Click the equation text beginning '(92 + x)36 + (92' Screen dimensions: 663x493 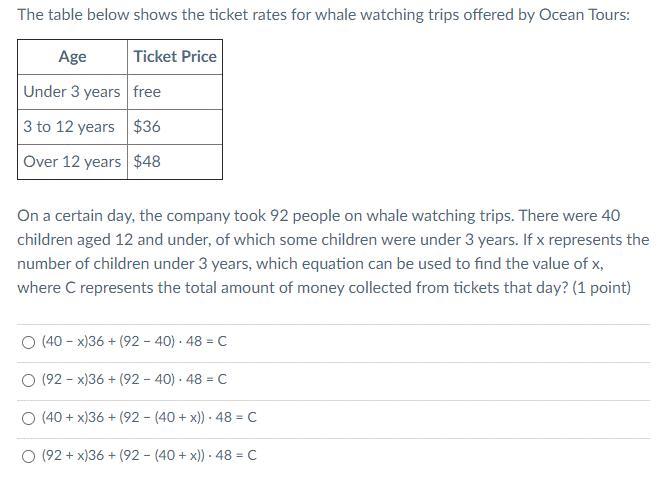pos(149,456)
